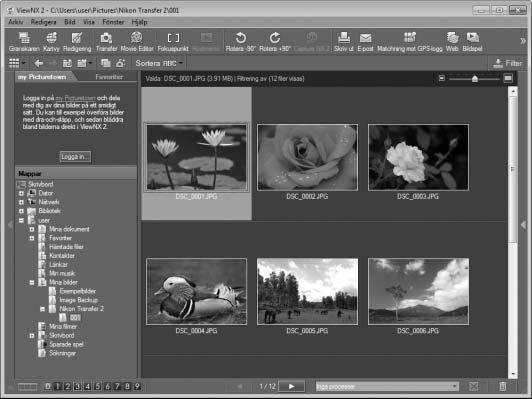The image size is (532, 399).
Task: Select the Sparade spel folder
Action: [x=66, y=344]
